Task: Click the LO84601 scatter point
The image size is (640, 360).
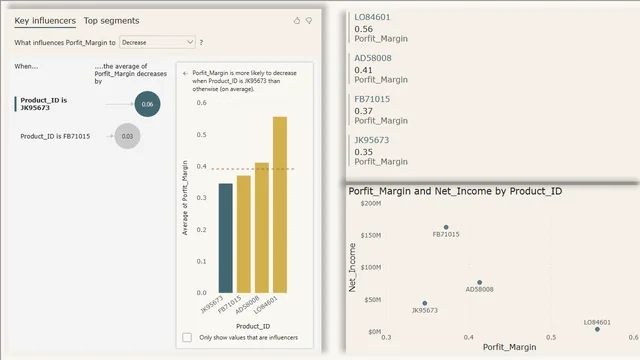Action: (597, 329)
